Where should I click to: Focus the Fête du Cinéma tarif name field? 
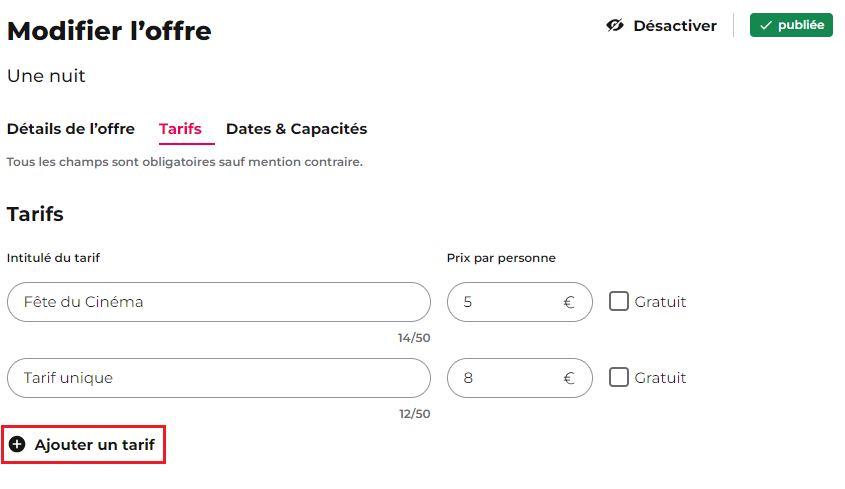point(219,302)
